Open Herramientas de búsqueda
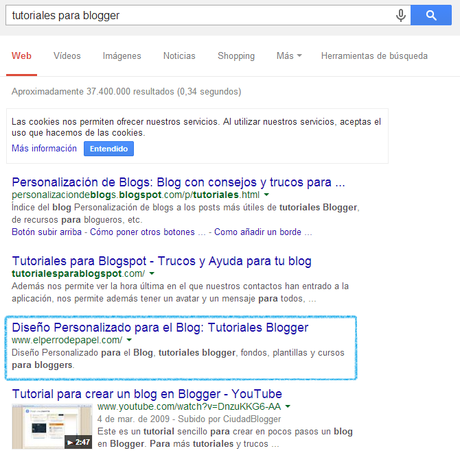This screenshot has width=460, height=455. coord(374,56)
